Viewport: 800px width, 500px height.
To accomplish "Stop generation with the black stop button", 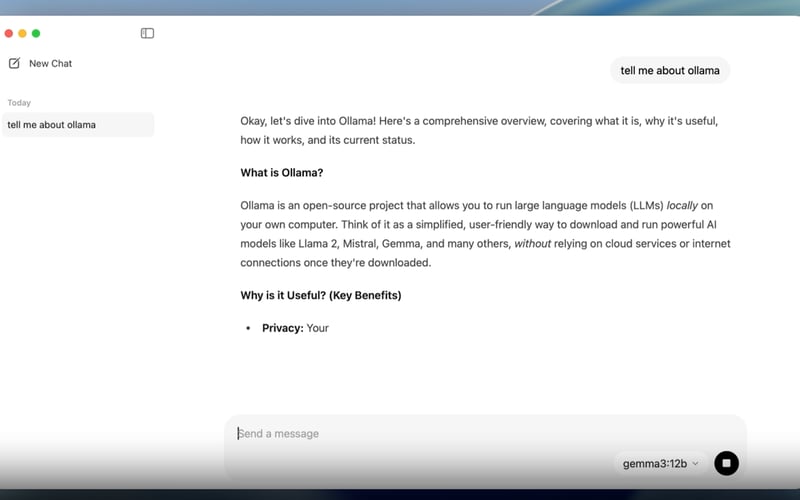I will pos(726,463).
